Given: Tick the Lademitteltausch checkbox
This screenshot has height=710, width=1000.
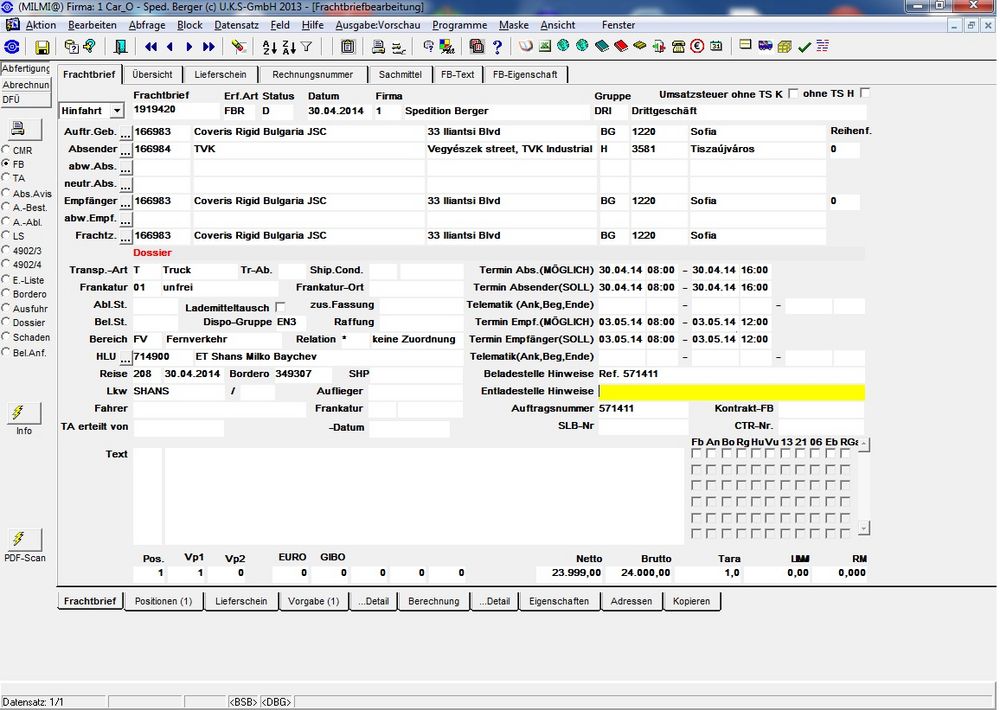Looking at the screenshot, I should click(280, 307).
